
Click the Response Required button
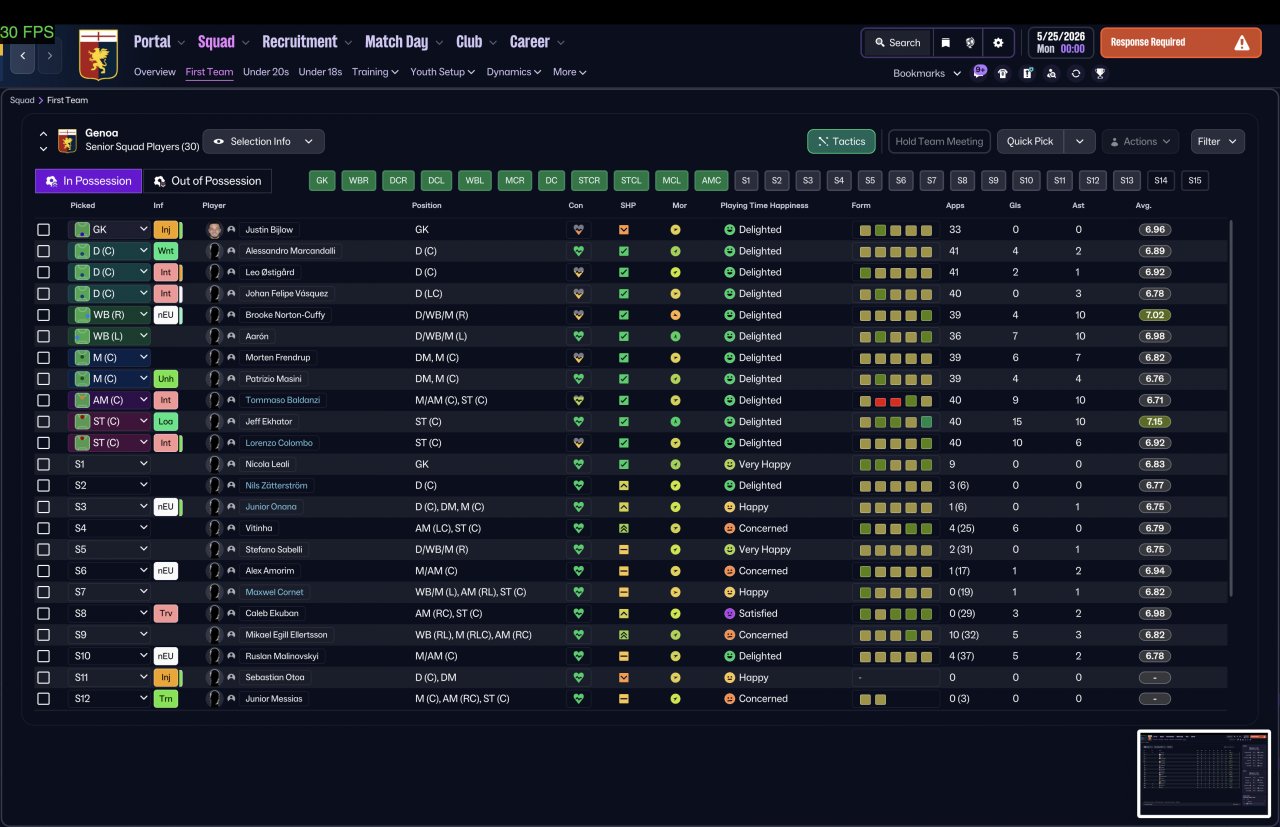tap(1180, 43)
